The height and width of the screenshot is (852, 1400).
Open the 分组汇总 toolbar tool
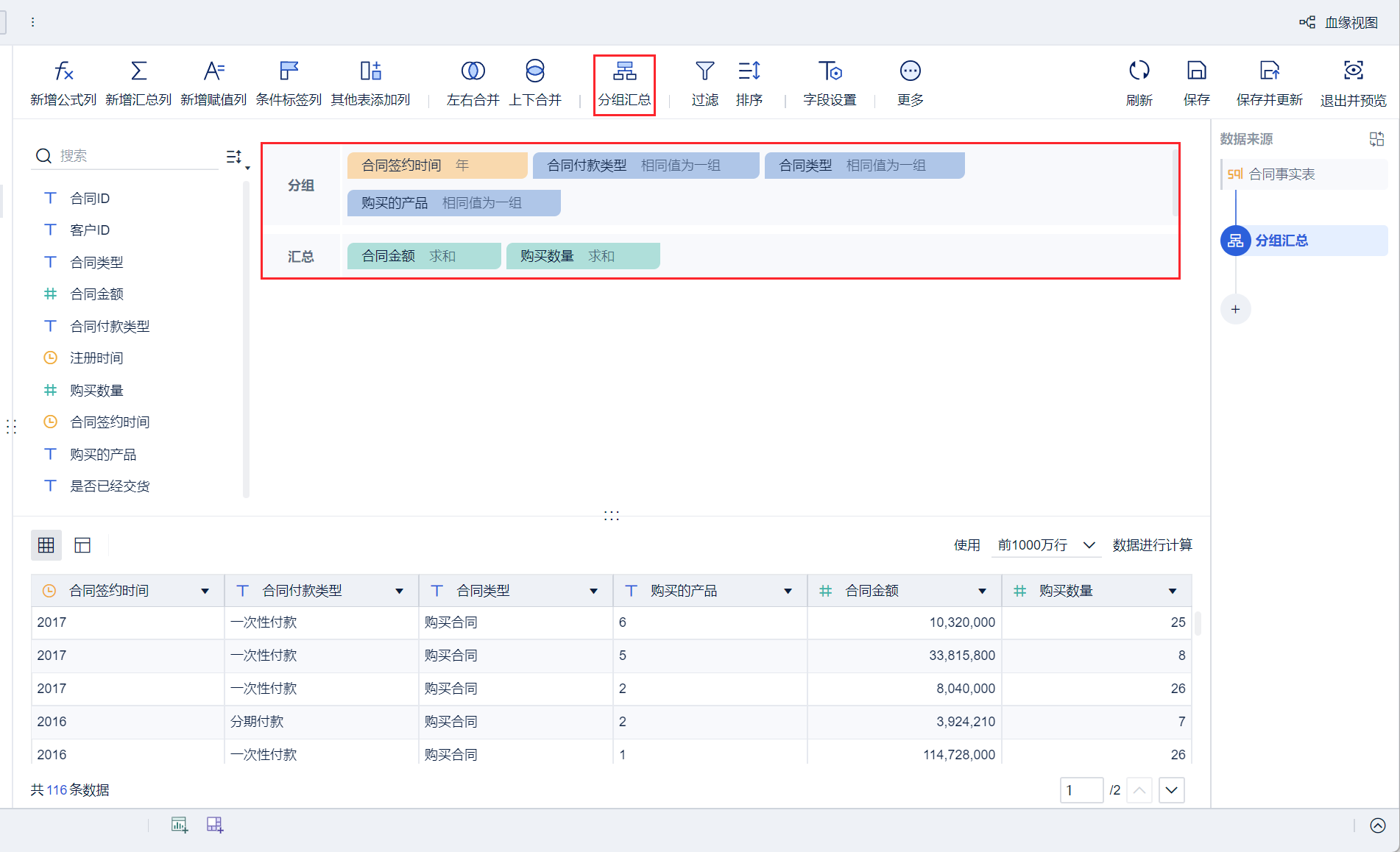click(x=624, y=85)
